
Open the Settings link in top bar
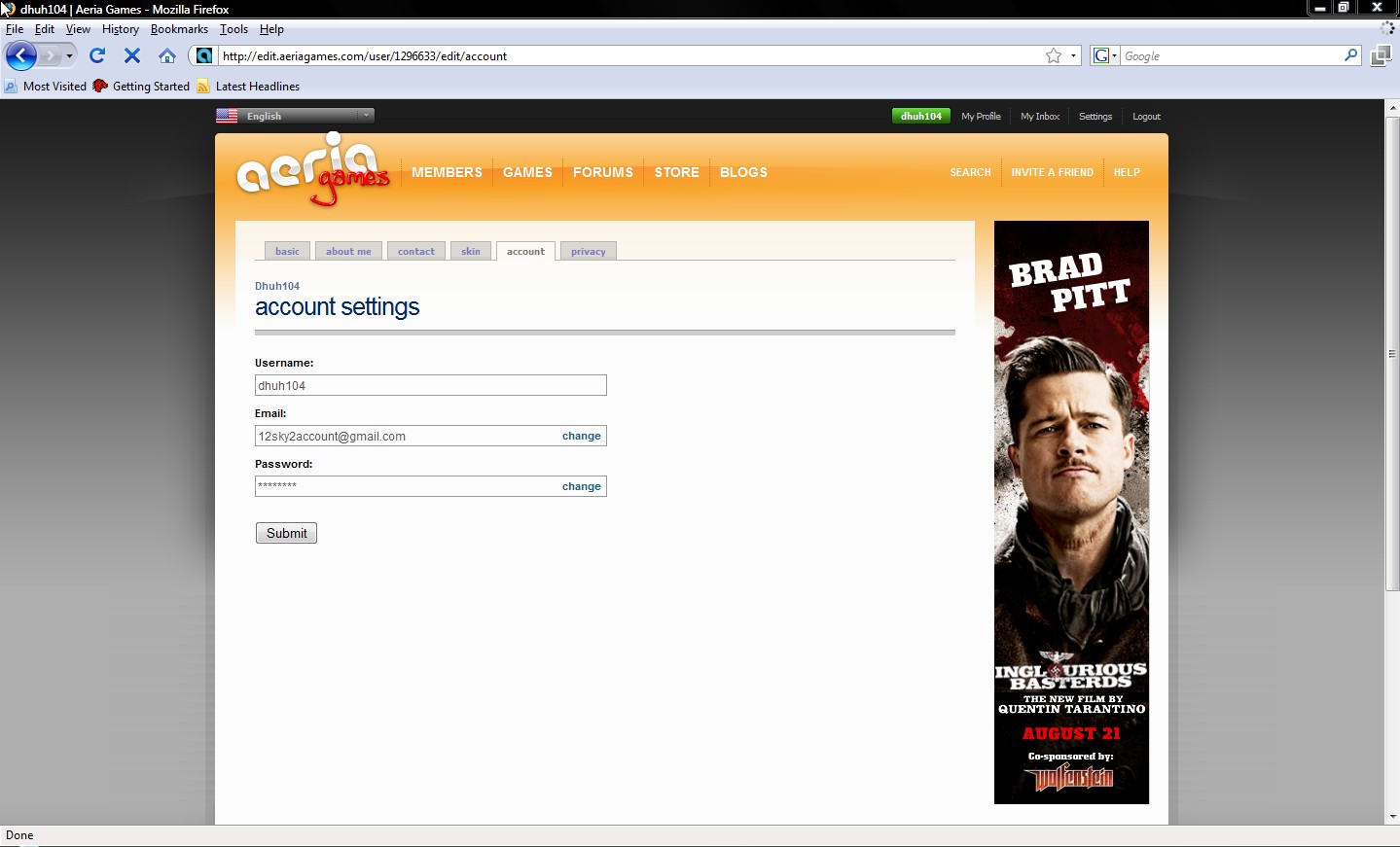tap(1095, 116)
